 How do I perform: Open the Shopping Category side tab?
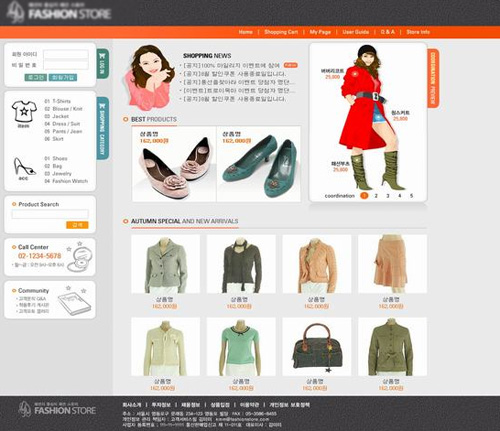tap(102, 128)
